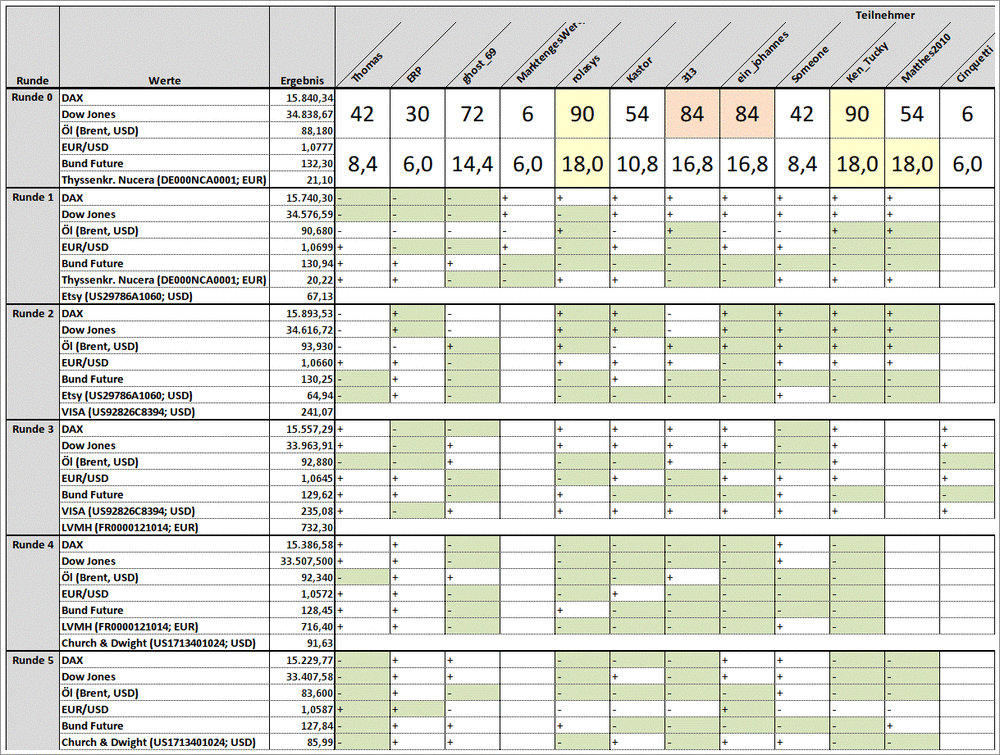Image resolution: width=1000 pixels, height=755 pixels.
Task: Click the yellow 90 cell under Ken_Tucky
Action: coord(857,114)
